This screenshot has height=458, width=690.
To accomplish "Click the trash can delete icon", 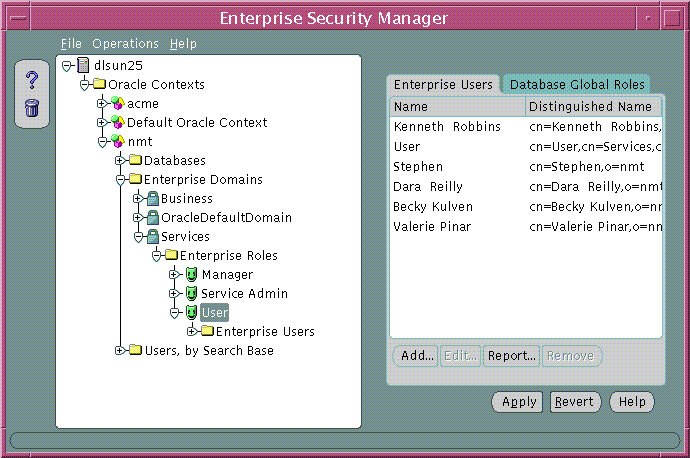I will pos(32,107).
